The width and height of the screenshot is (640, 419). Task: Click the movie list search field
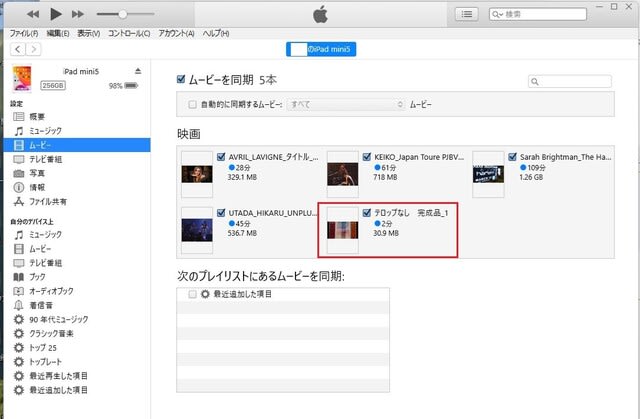(x=570, y=82)
